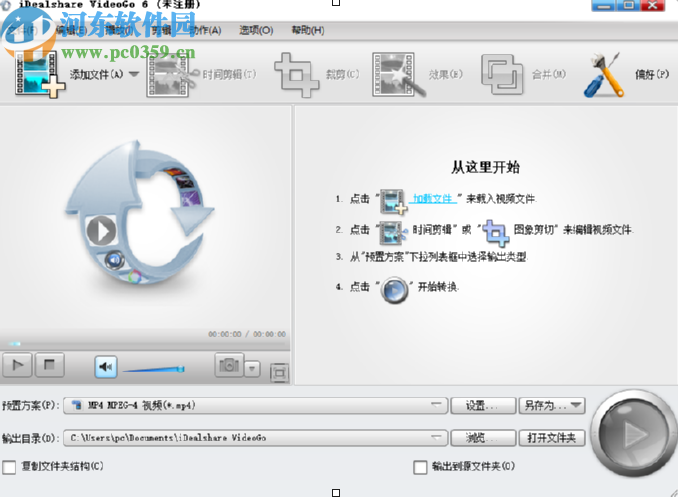Play the video preview
Screen dimensions: 678x498
coord(17,365)
